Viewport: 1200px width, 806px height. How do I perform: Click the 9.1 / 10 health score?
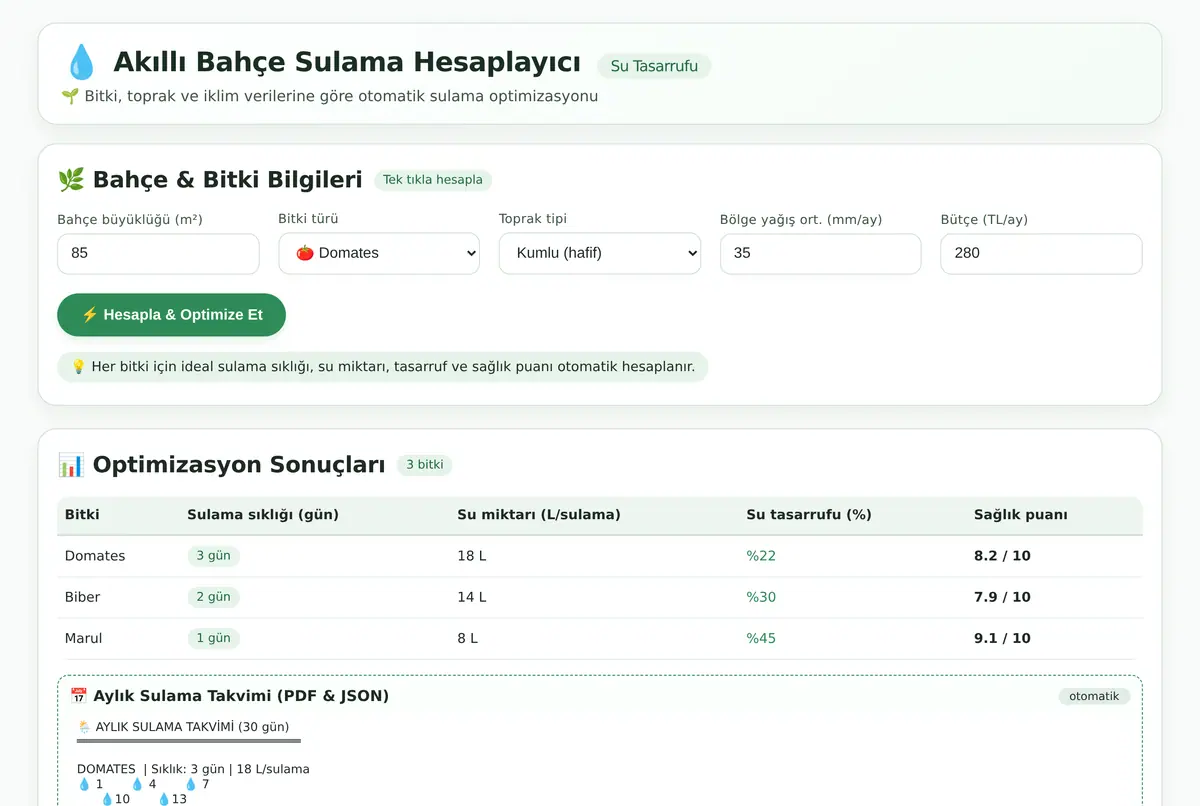[1002, 638]
